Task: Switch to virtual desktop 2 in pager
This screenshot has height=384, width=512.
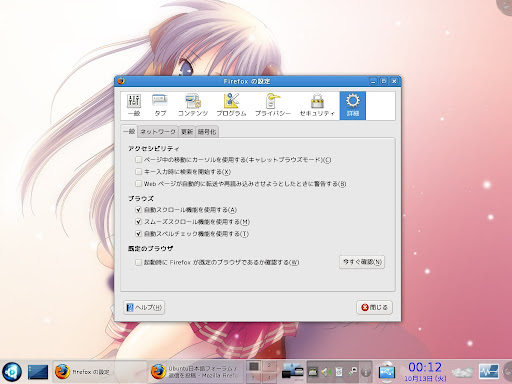Action: pyautogui.click(x=269, y=366)
